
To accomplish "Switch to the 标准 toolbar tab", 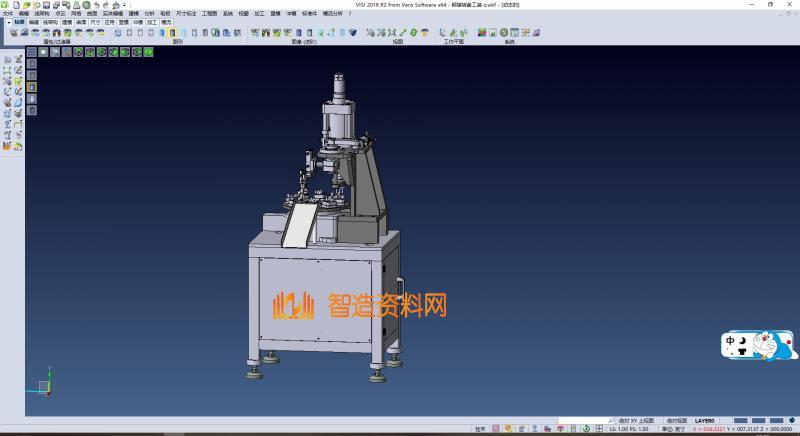I will tap(18, 21).
